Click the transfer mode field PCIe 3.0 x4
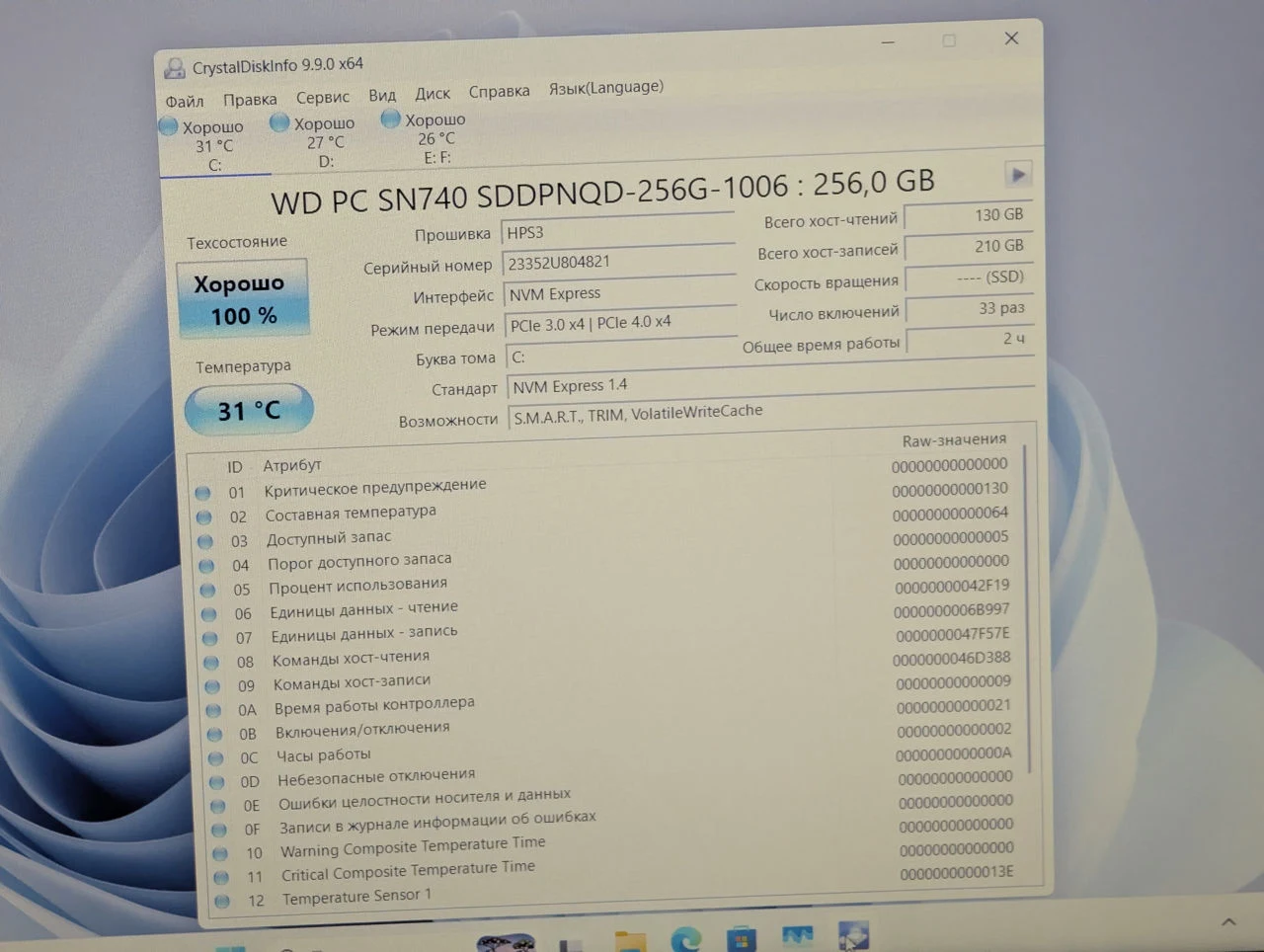The width and height of the screenshot is (1264, 952). (x=621, y=322)
